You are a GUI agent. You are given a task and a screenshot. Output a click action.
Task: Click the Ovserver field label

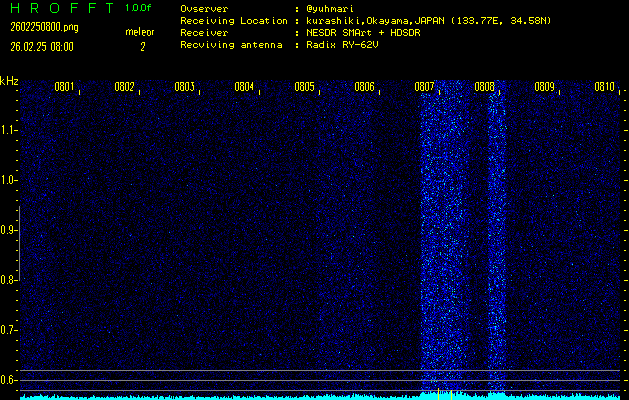click(204, 9)
